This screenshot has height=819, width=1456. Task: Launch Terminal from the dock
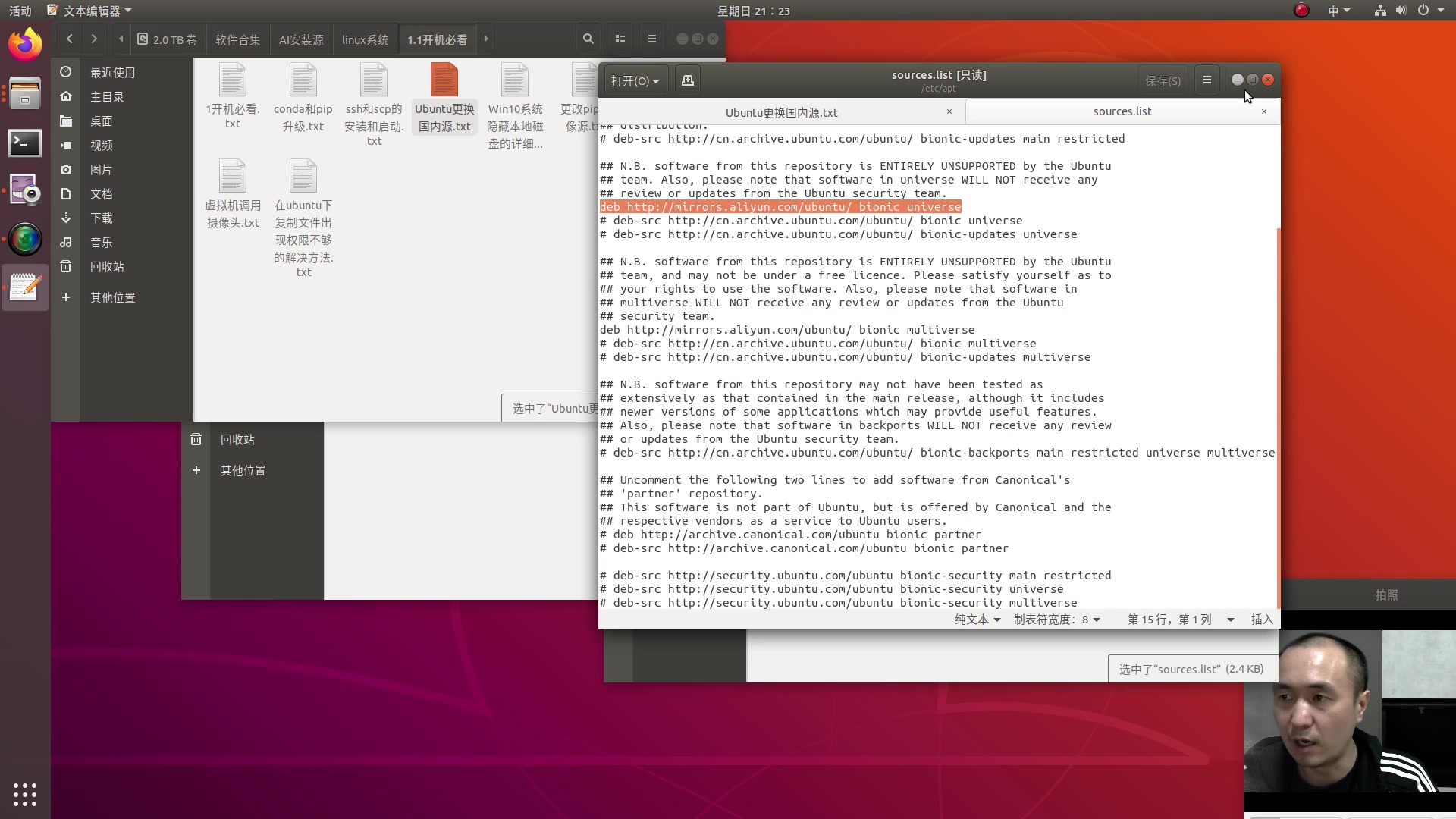(25, 143)
